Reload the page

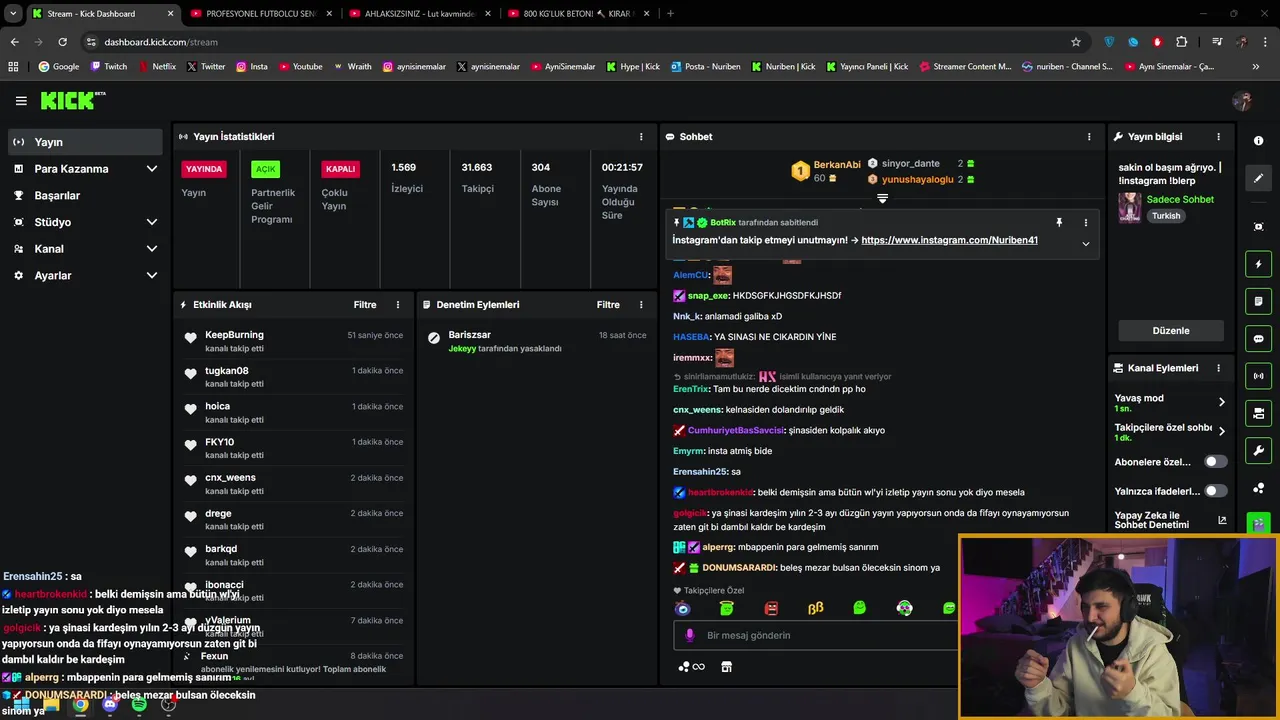tap(62, 42)
